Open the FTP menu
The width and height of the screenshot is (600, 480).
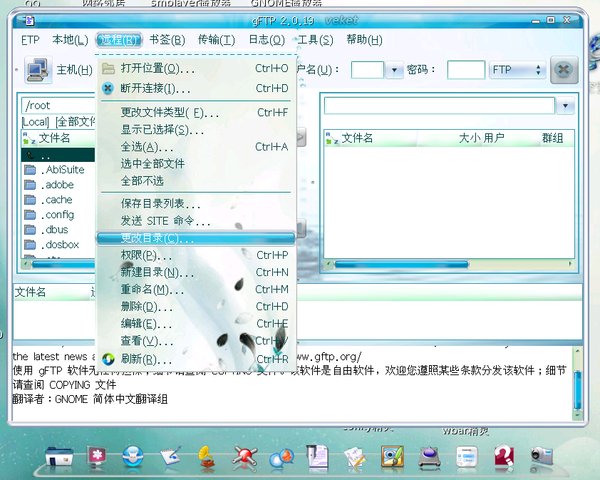pos(30,40)
